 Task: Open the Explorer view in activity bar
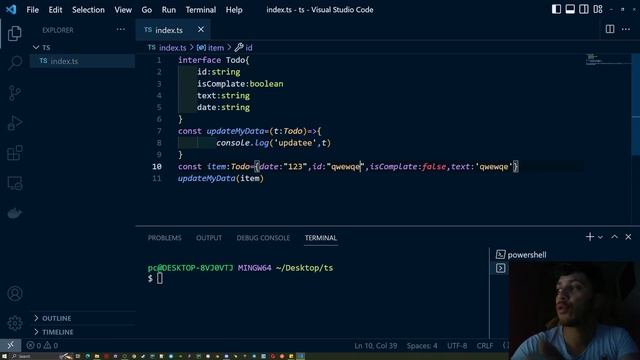coord(15,33)
